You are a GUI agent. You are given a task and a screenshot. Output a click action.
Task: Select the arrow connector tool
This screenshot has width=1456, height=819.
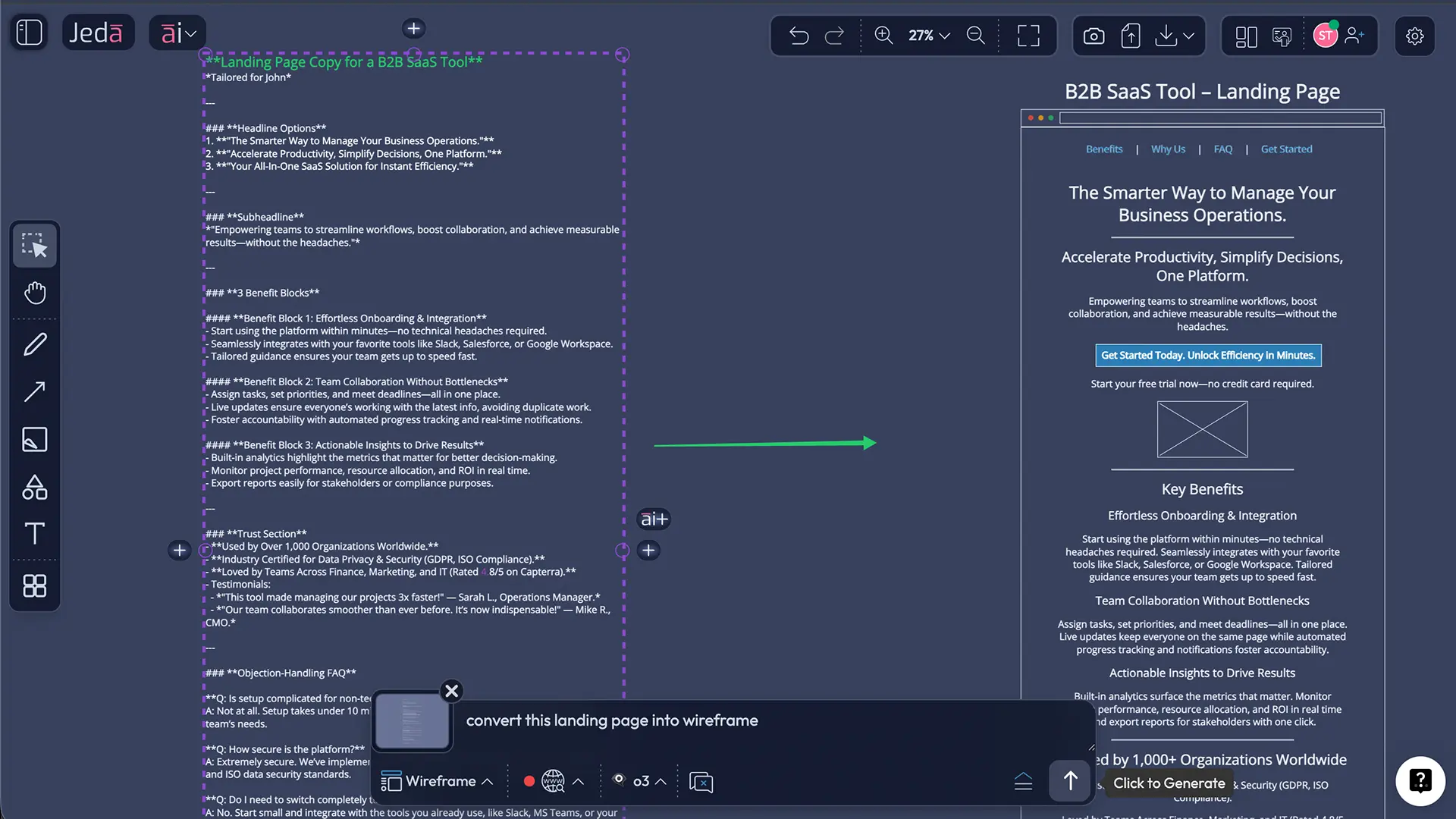tap(35, 391)
